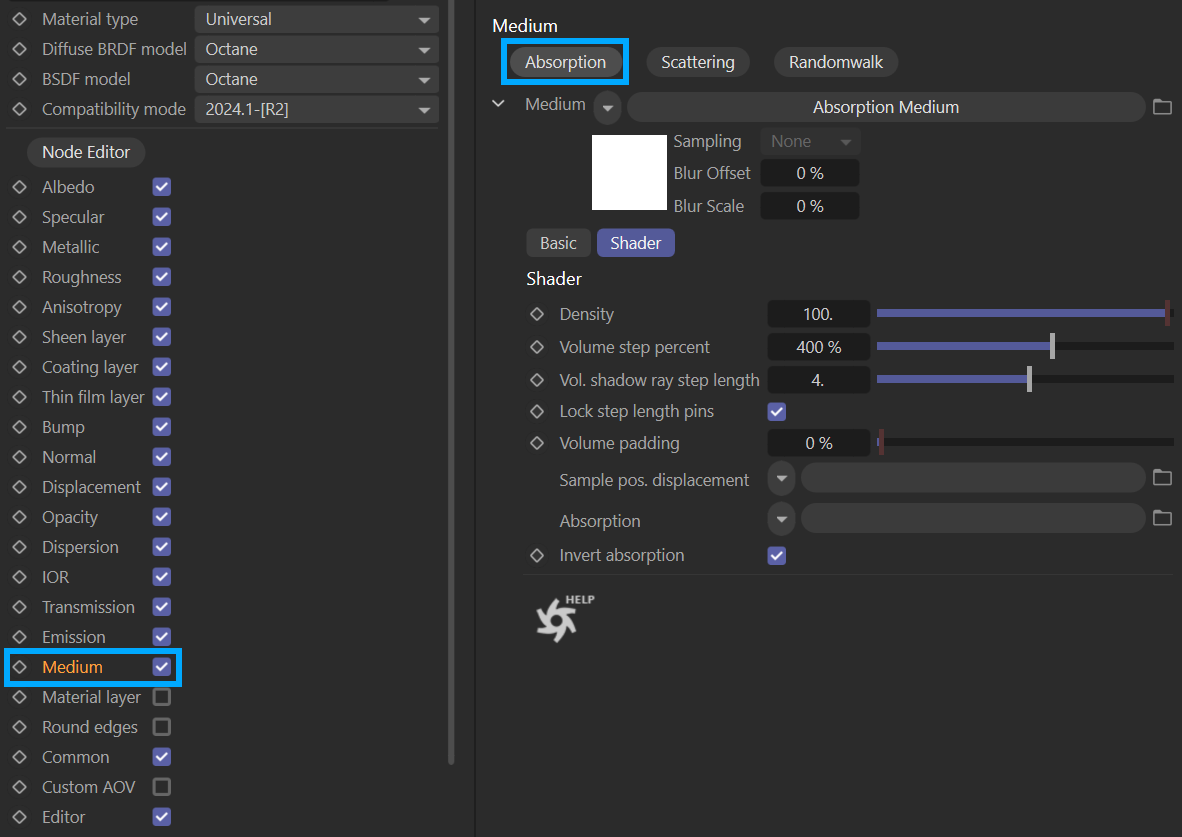This screenshot has width=1182, height=837.
Task: Click folder icon beside Absorption Medium
Action: click(x=1161, y=107)
